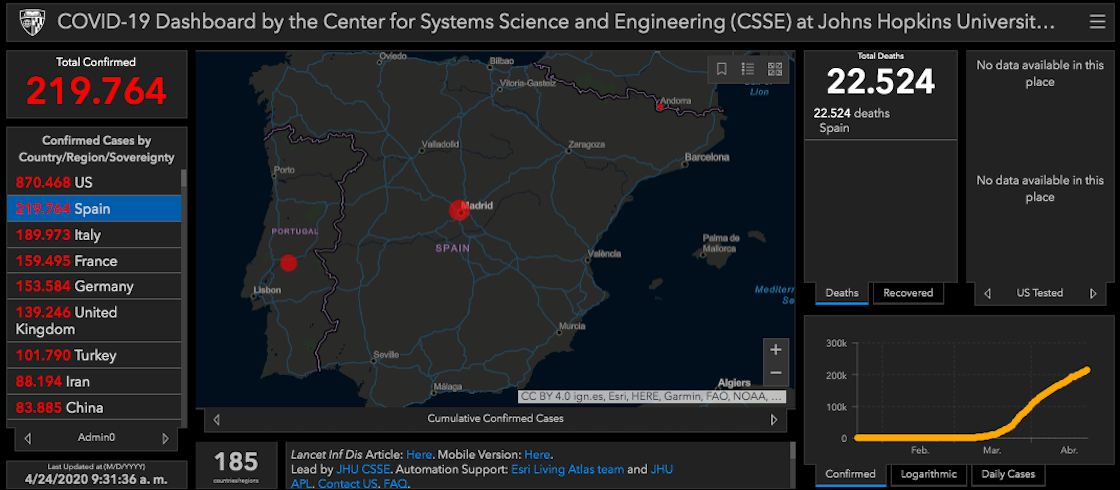Select Germany in the confirmed cases list
This screenshot has width=1120, height=490.
[94, 286]
